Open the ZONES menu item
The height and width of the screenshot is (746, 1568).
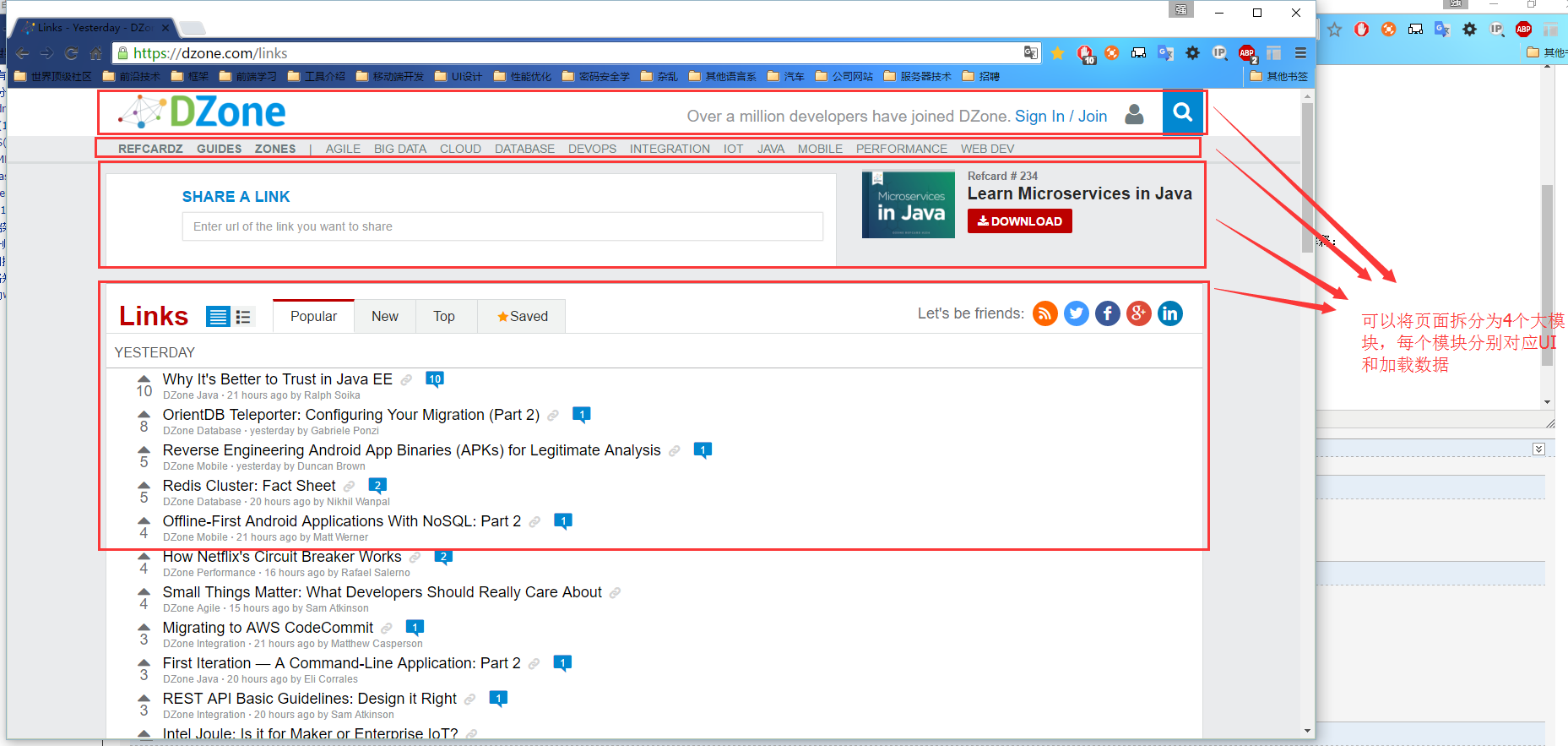(x=275, y=149)
